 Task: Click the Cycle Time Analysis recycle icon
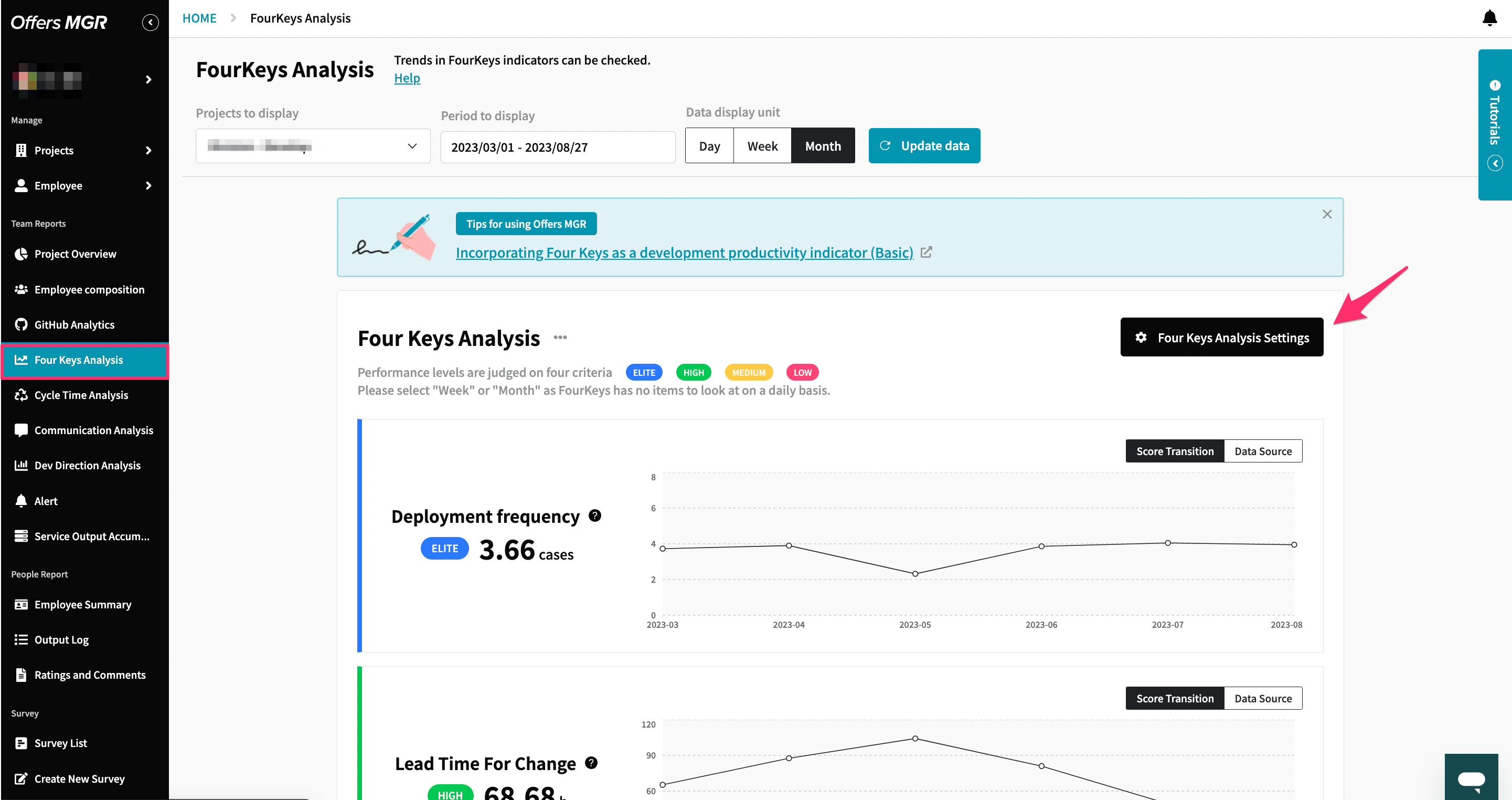click(21, 395)
